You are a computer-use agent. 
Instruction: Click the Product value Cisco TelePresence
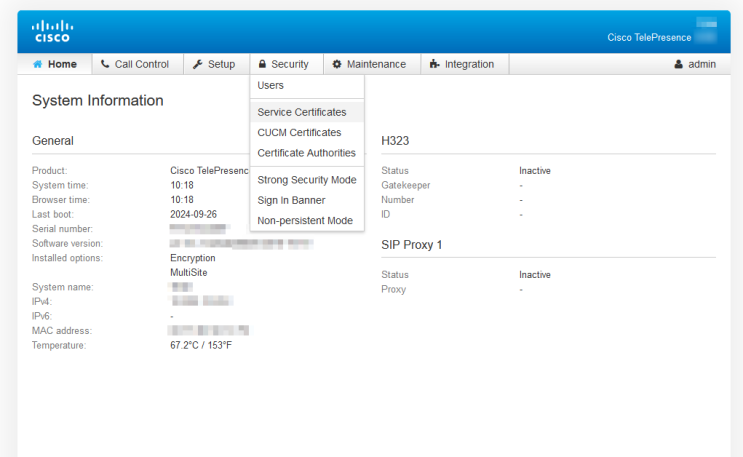click(209, 171)
